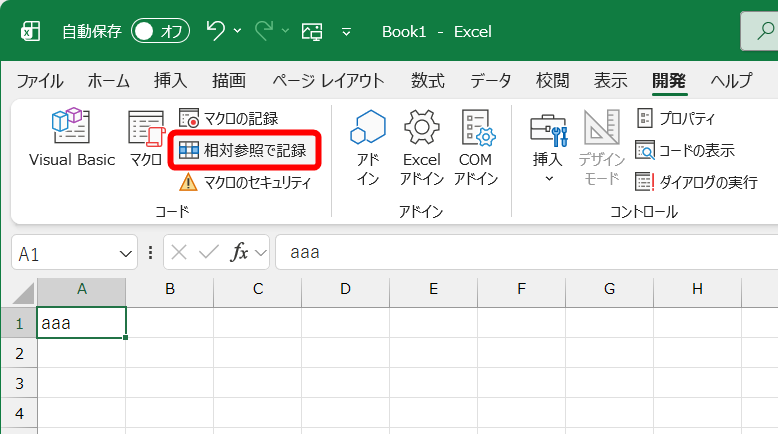This screenshot has height=434, width=778.
Task: Open Excel アドイン dialog
Action: 421,148
